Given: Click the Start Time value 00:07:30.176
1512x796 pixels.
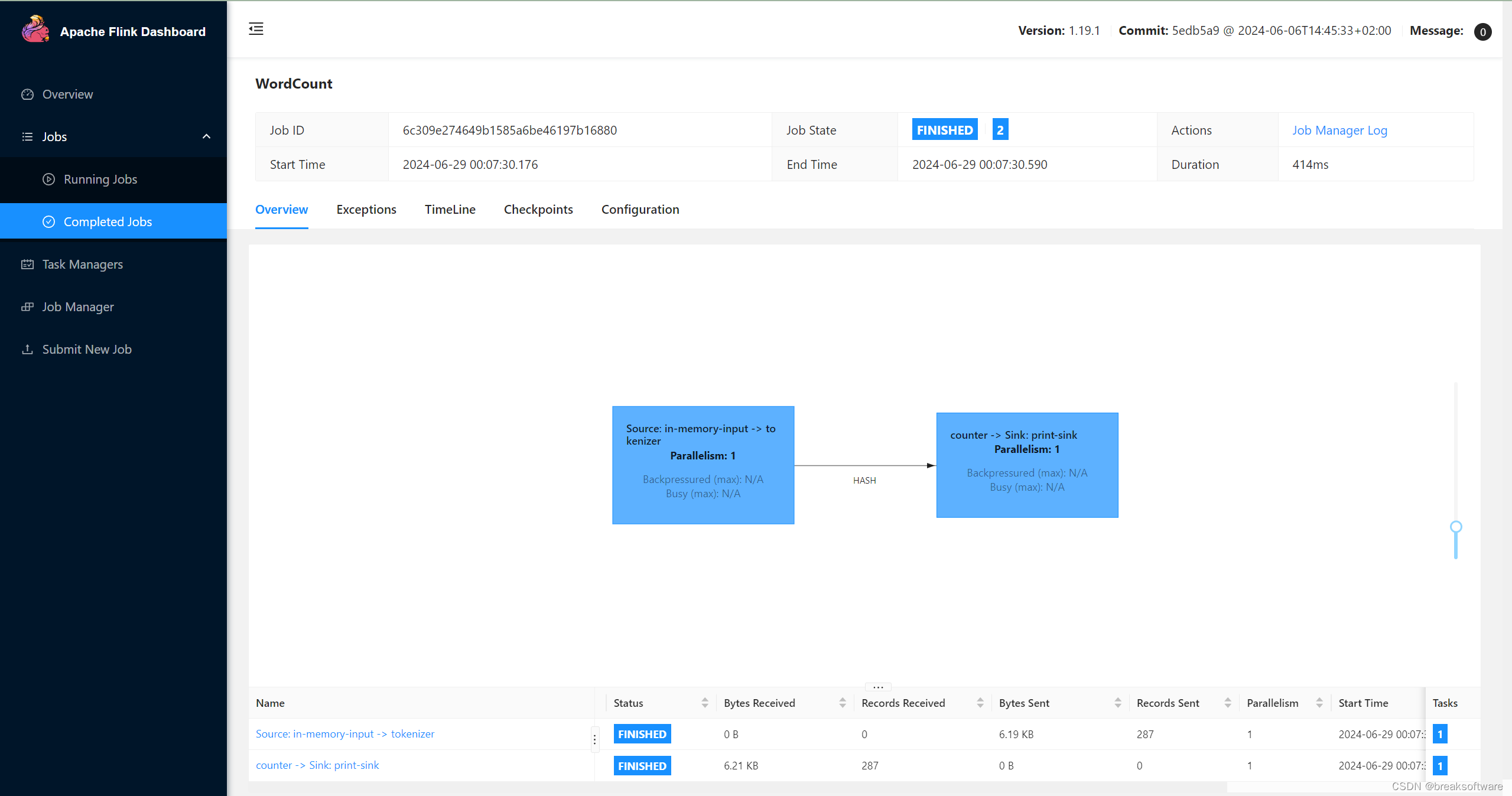Looking at the screenshot, I should [x=470, y=165].
